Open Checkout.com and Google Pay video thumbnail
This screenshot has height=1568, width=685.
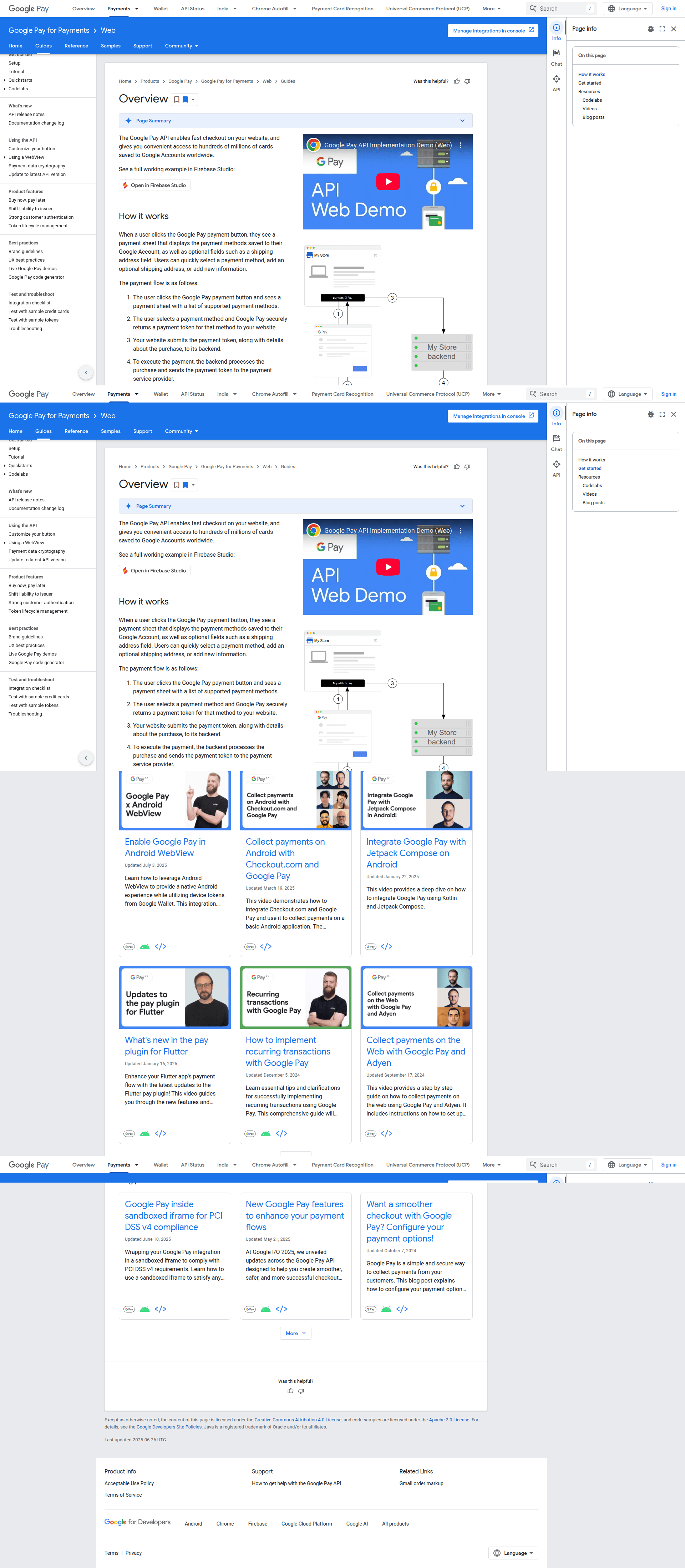[296, 800]
